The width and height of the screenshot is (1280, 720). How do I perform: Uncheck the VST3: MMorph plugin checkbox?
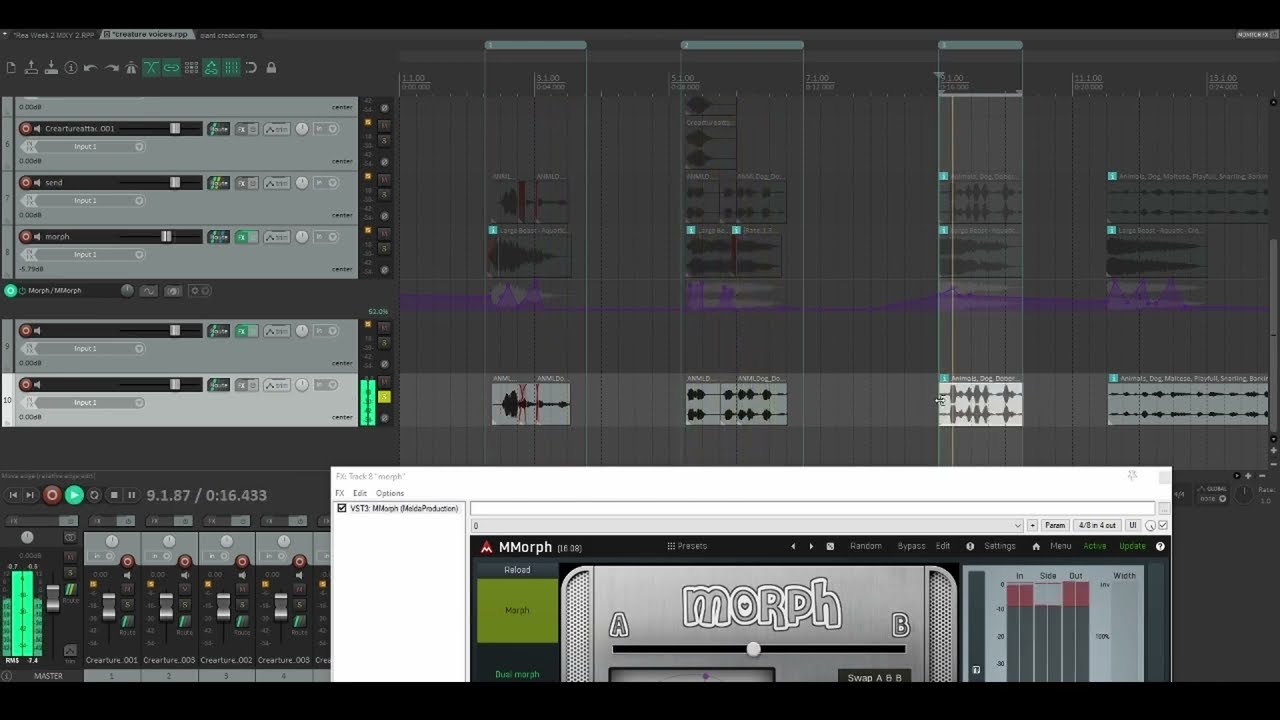click(342, 508)
